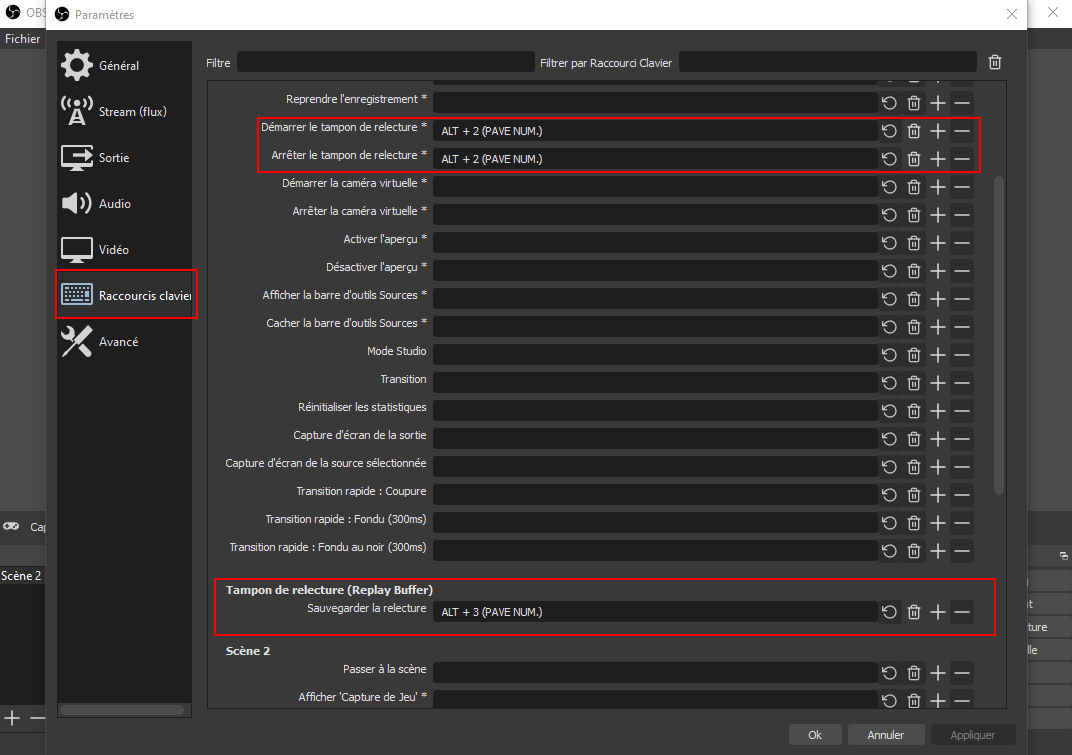Click the Appliquer button
The height and width of the screenshot is (755, 1072).
click(972, 735)
